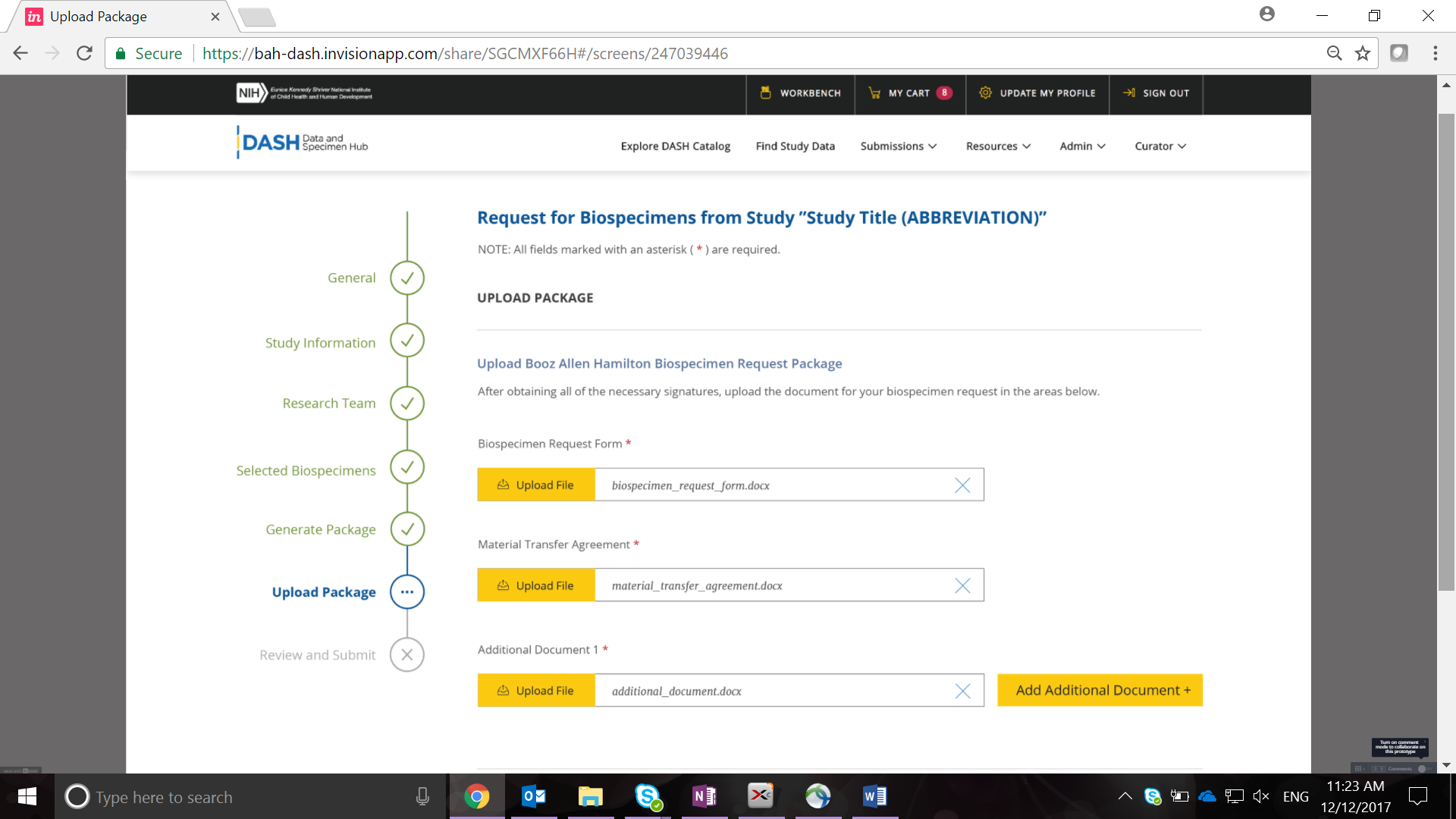The height and width of the screenshot is (819, 1456).
Task: Open My Cart from top bar
Action: pyautogui.click(x=909, y=93)
